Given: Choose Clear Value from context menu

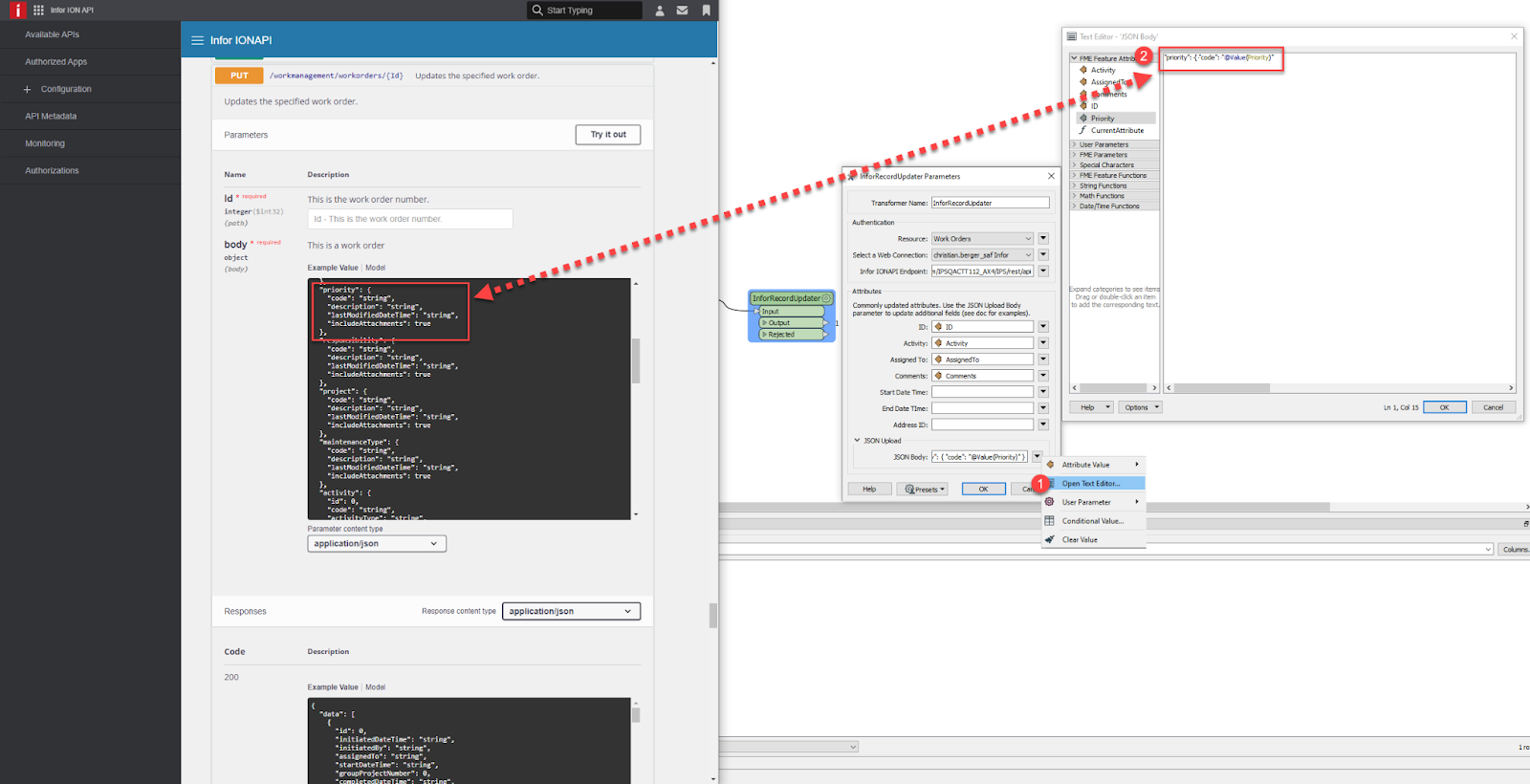Looking at the screenshot, I should click(x=1093, y=539).
